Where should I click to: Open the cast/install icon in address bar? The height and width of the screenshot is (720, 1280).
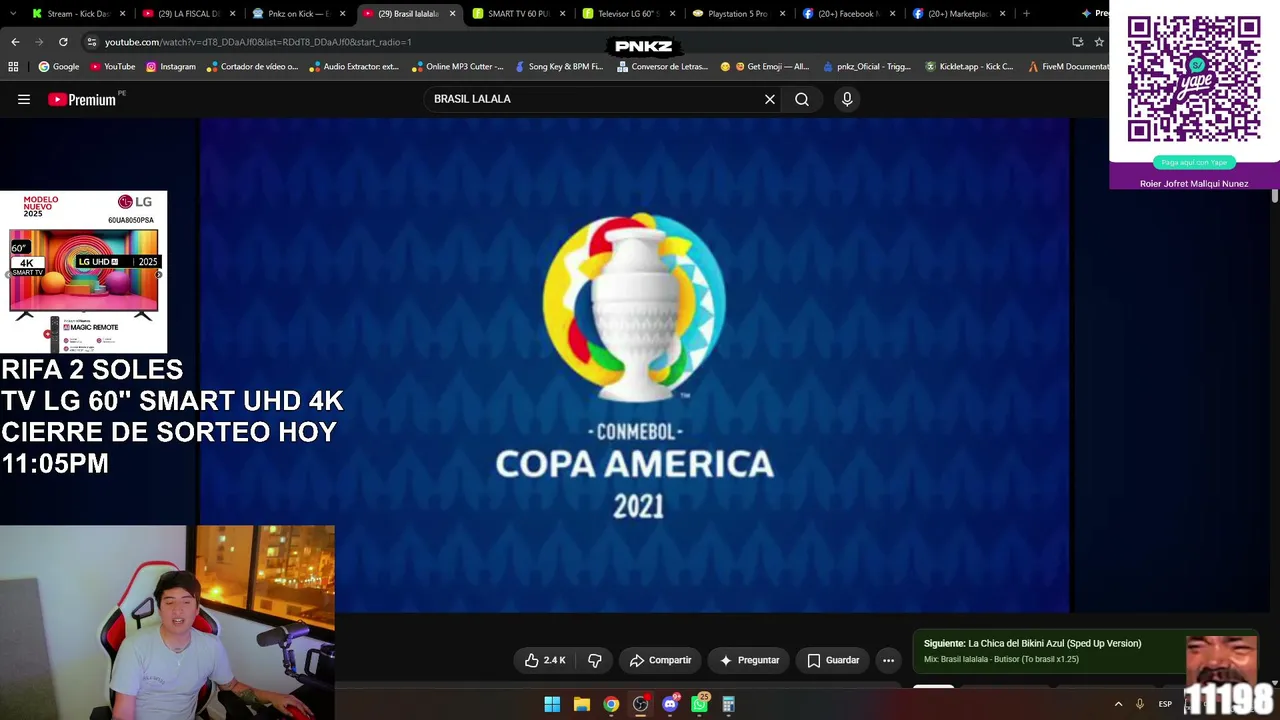[x=1077, y=42]
